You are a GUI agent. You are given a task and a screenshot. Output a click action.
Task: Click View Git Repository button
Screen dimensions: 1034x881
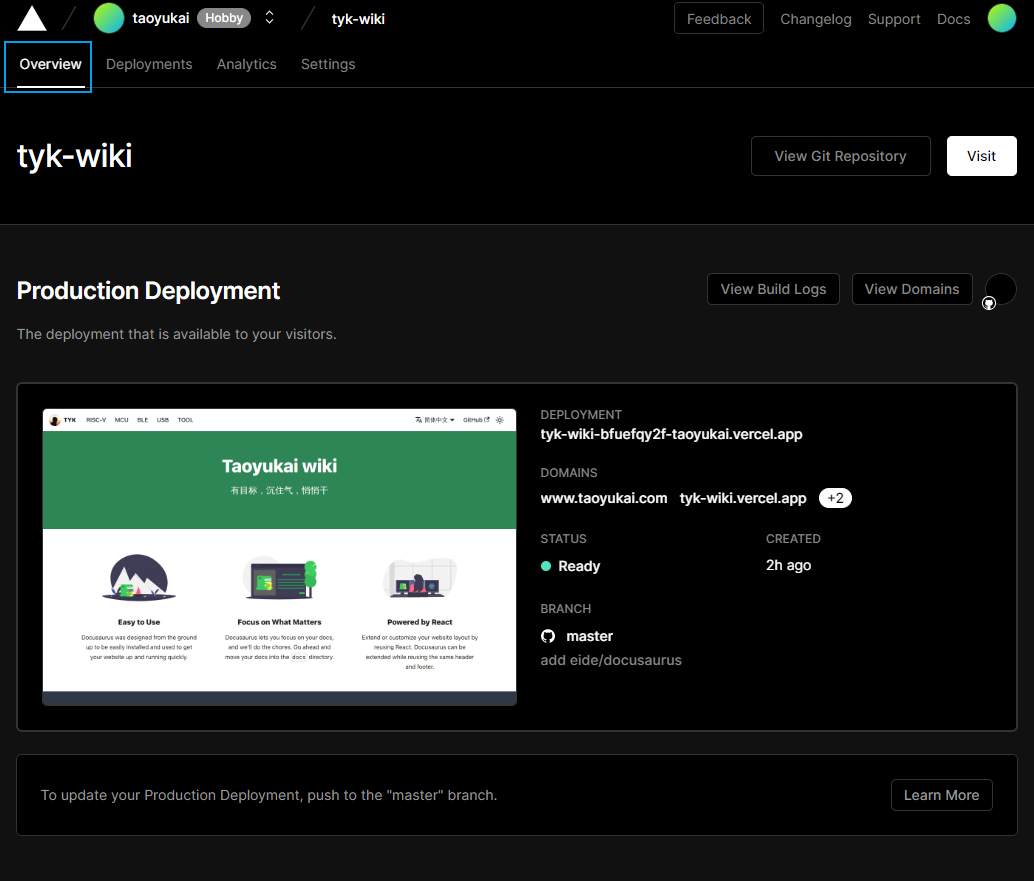840,156
